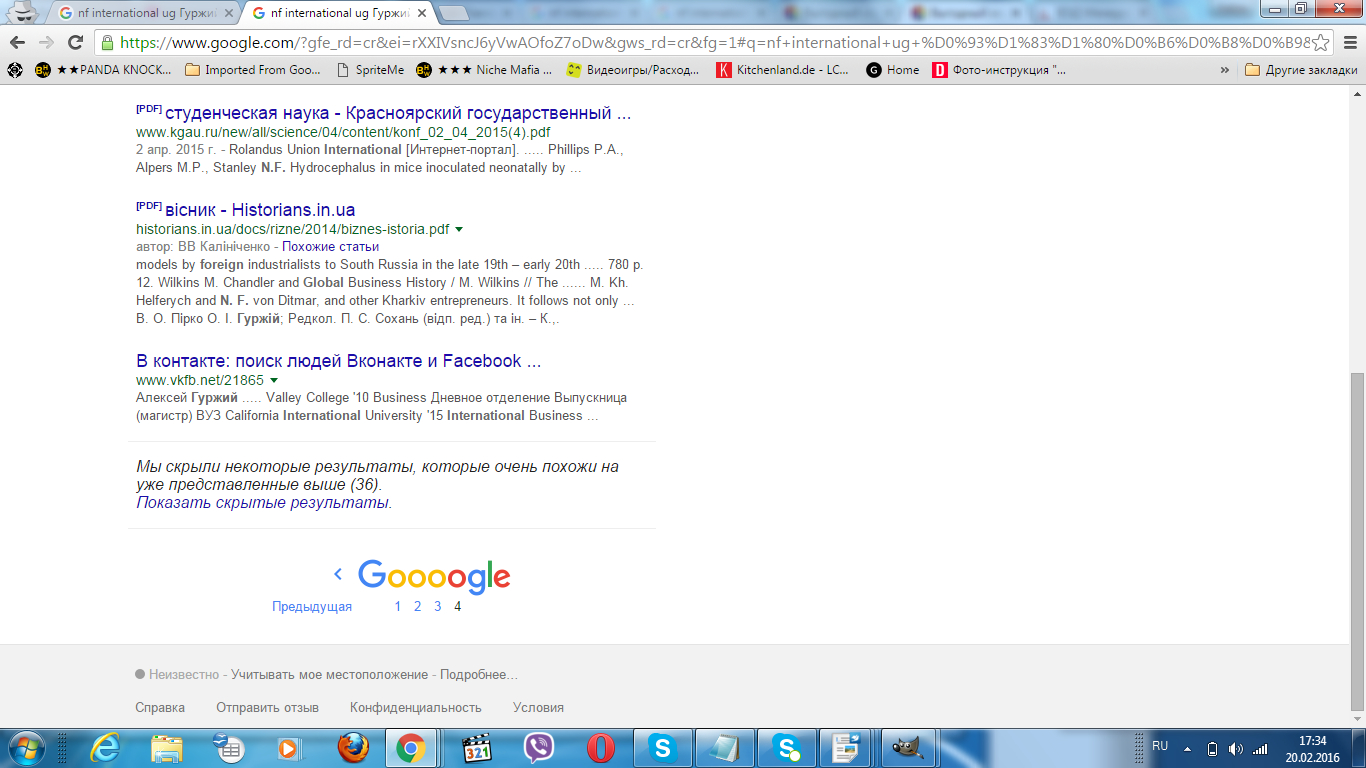The image size is (1366, 768).
Task: Open Viber from the taskbar
Action: point(539,748)
